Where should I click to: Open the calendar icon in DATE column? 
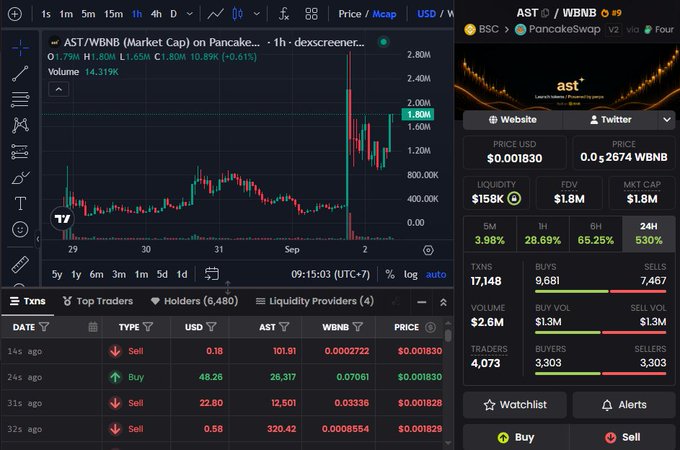pos(93,327)
